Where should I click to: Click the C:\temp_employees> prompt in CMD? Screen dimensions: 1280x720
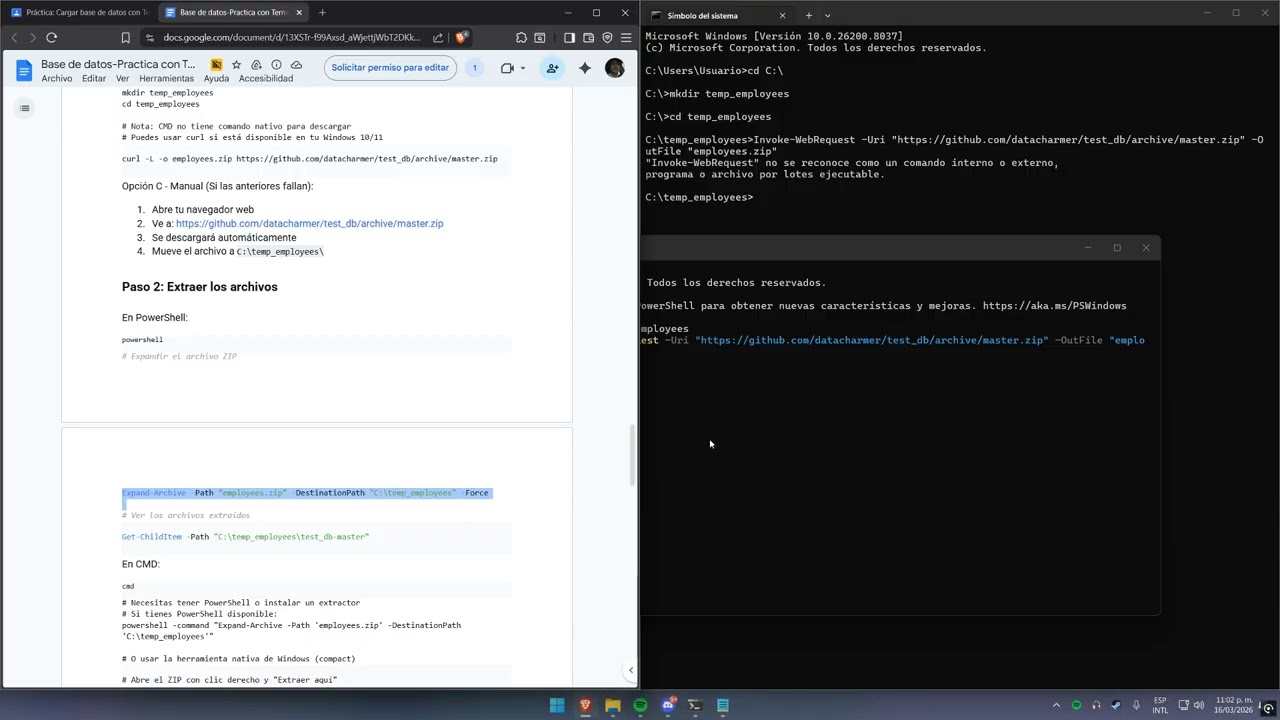(x=699, y=197)
